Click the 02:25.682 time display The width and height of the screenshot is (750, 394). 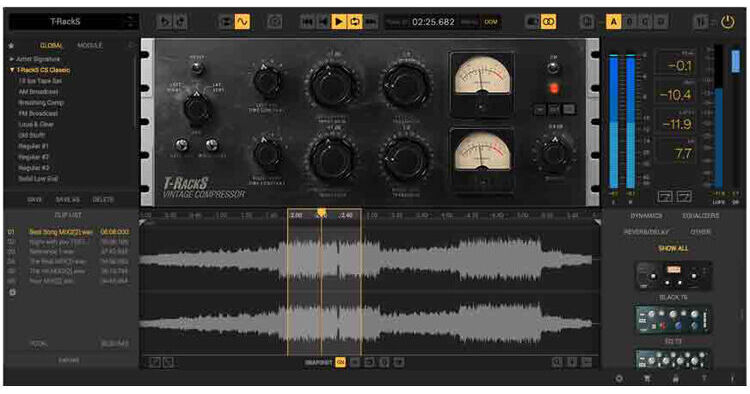pos(433,22)
